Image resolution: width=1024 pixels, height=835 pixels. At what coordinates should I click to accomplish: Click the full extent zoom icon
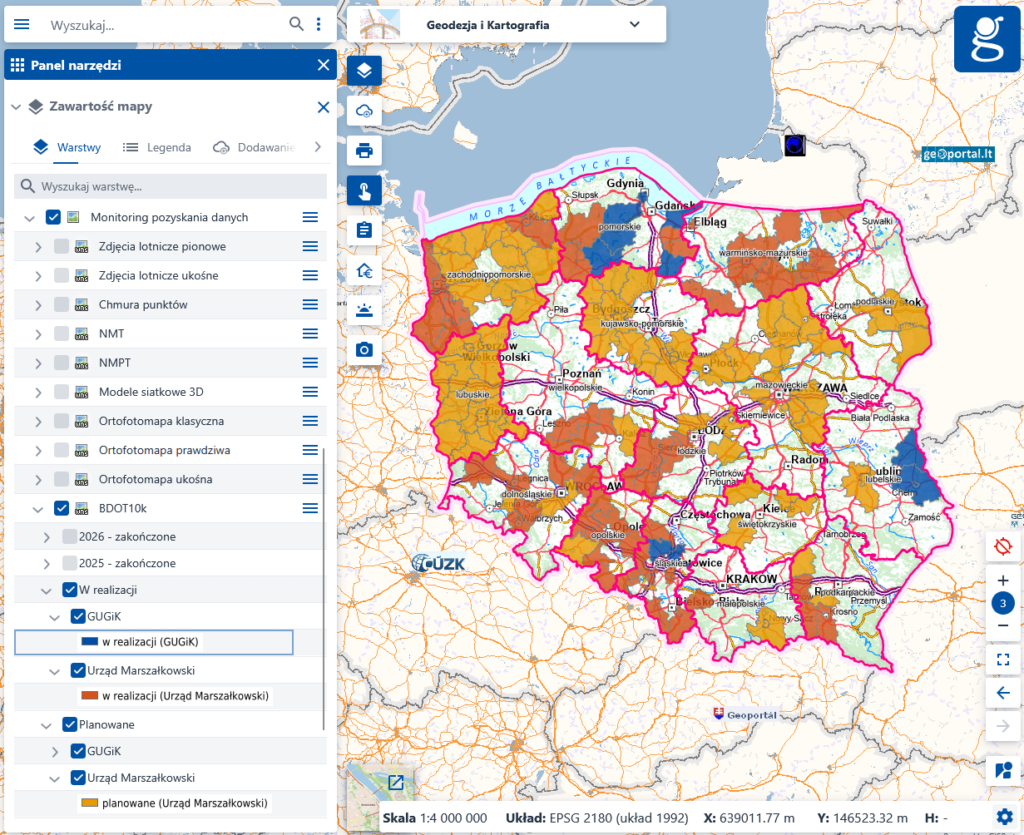[x=1003, y=659]
